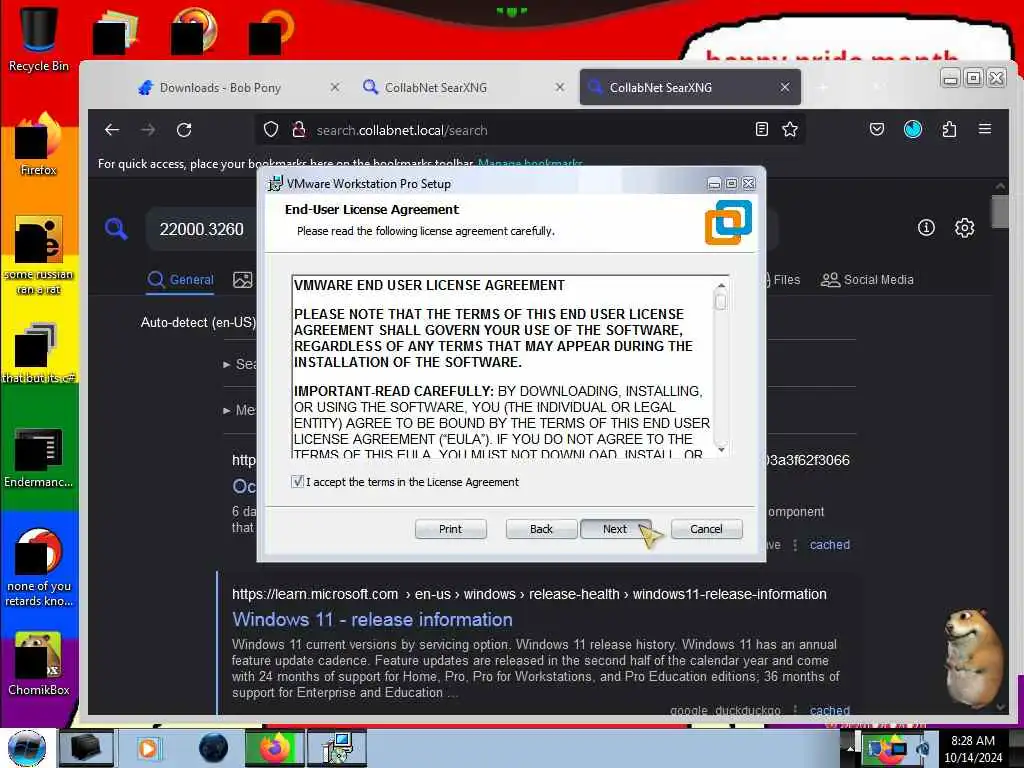Click the VMware installer taskbar button
Image resolution: width=1024 pixels, height=768 pixels.
pos(337,748)
